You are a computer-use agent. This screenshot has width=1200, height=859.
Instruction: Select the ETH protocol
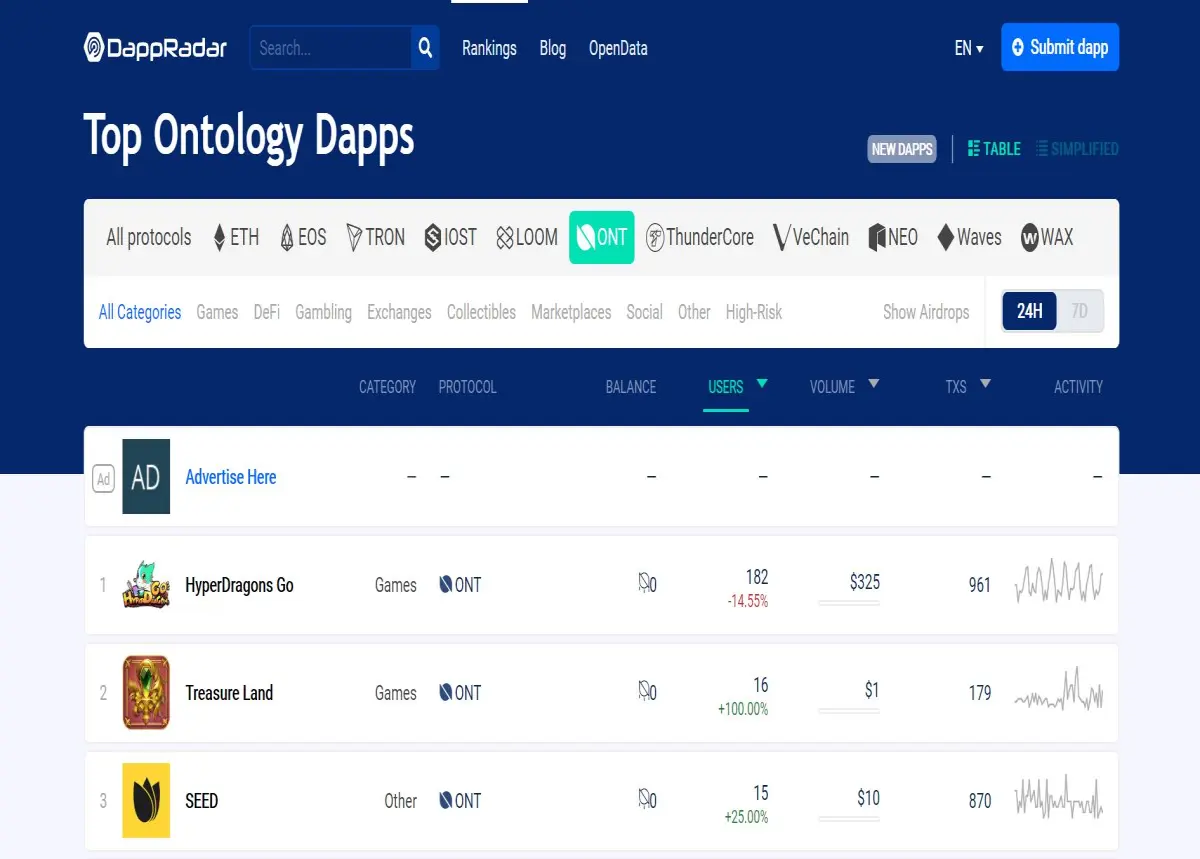[236, 237]
